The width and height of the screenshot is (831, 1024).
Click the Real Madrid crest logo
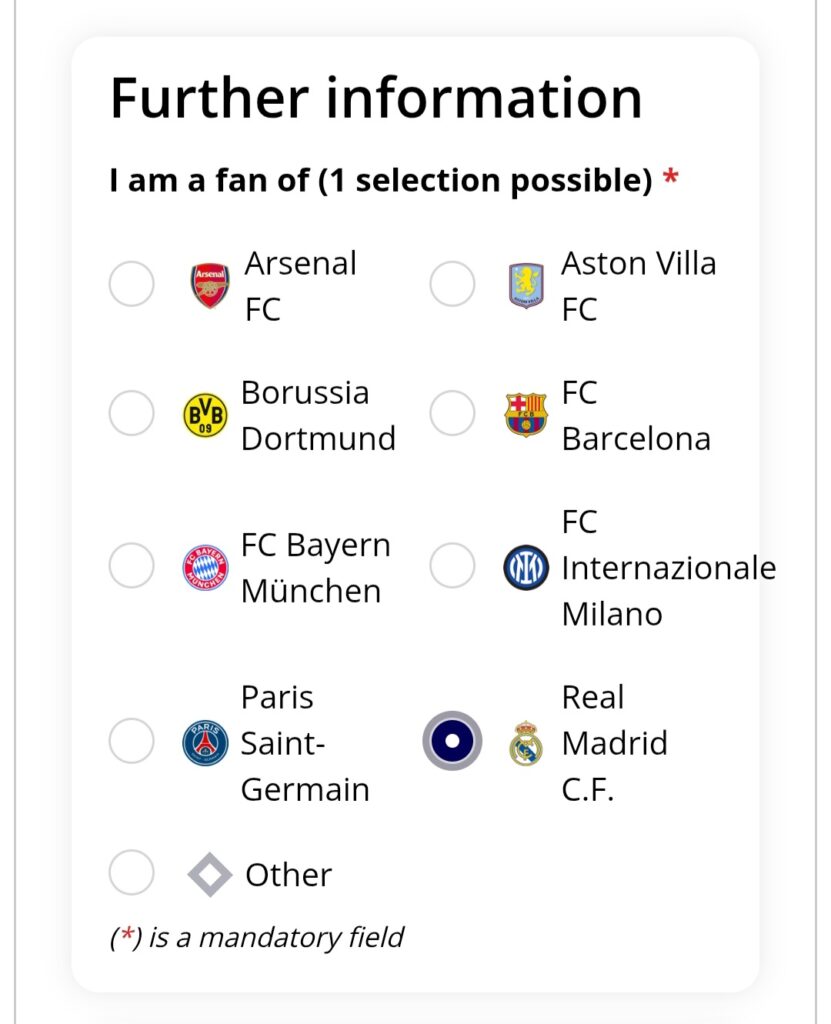coord(526,743)
